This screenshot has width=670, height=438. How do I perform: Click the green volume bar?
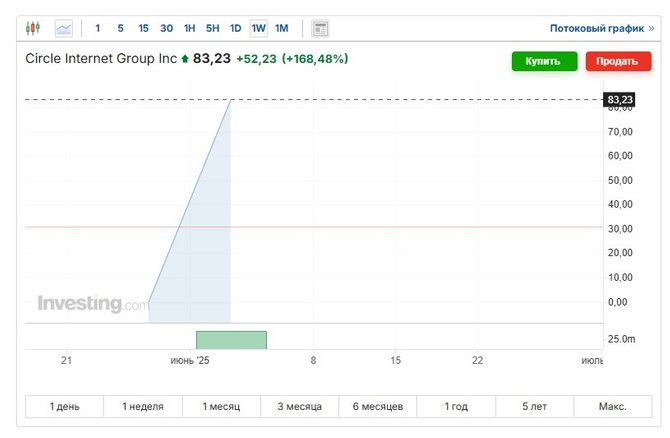click(231, 340)
